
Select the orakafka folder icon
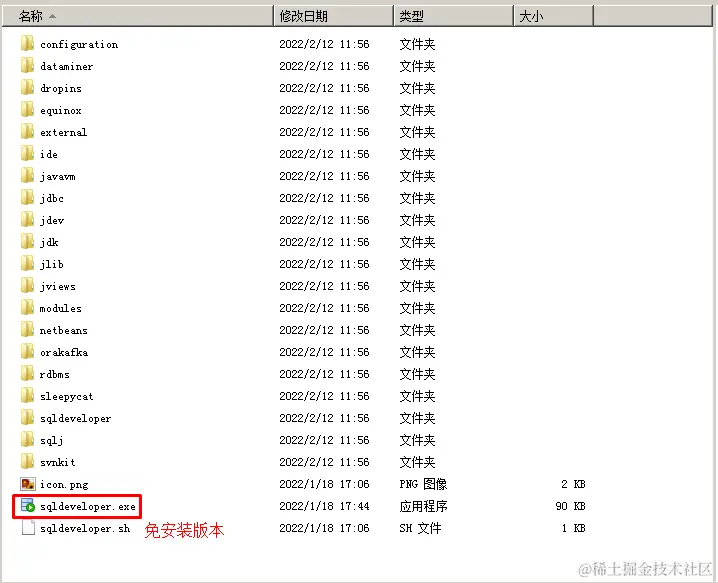coord(27,351)
